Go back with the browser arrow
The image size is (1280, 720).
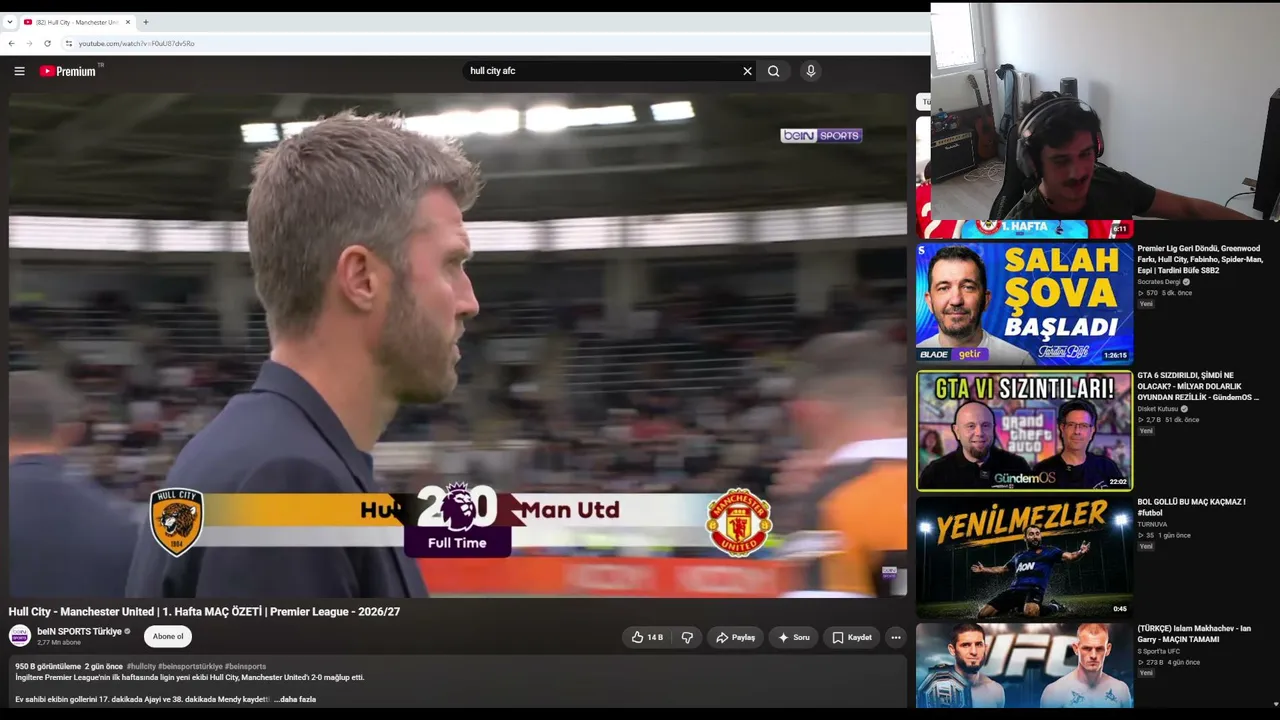(11, 43)
